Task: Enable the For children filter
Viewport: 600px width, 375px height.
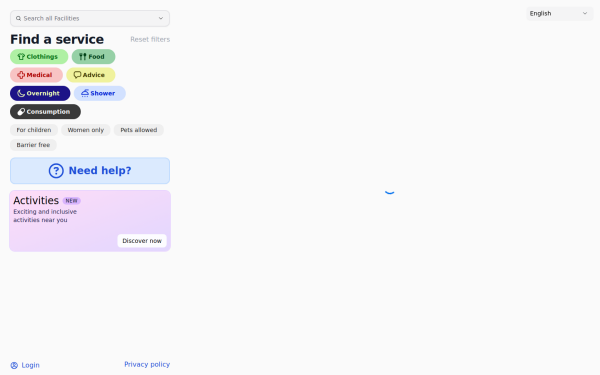Action: tap(34, 130)
